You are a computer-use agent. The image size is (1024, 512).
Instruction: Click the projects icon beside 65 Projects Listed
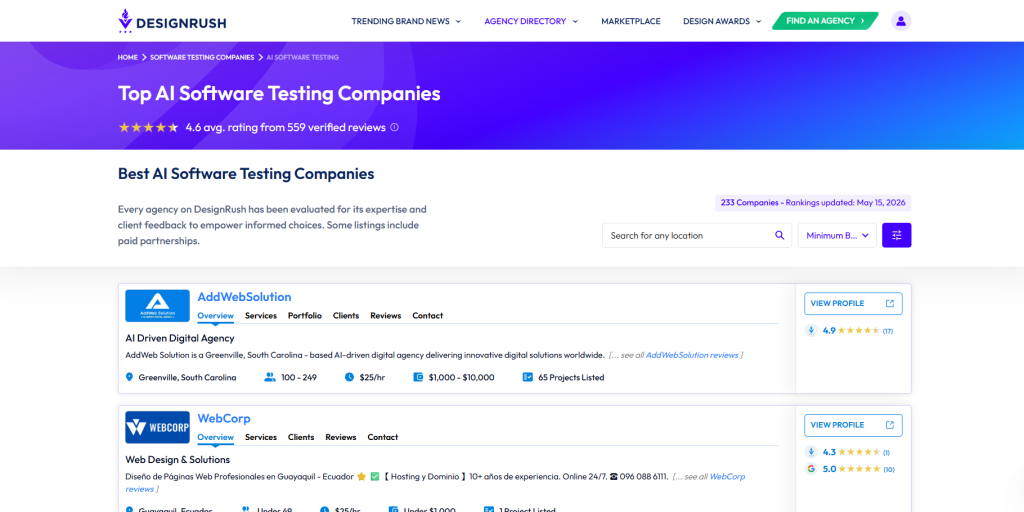[528, 377]
